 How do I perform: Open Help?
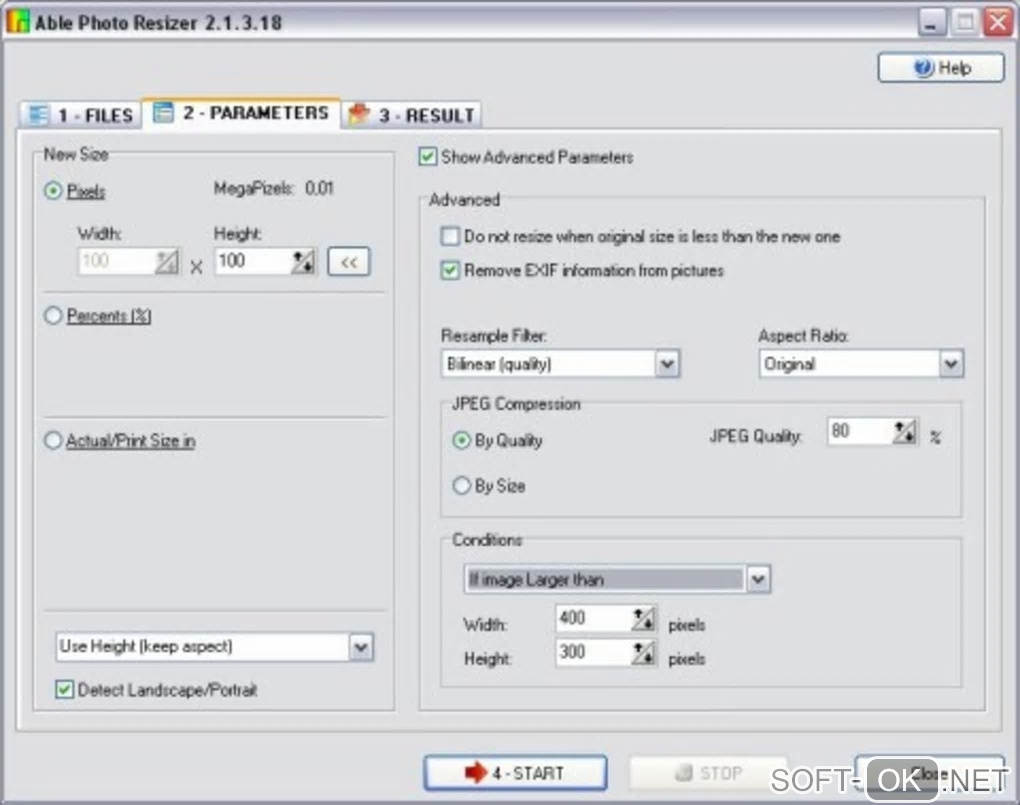point(941,68)
